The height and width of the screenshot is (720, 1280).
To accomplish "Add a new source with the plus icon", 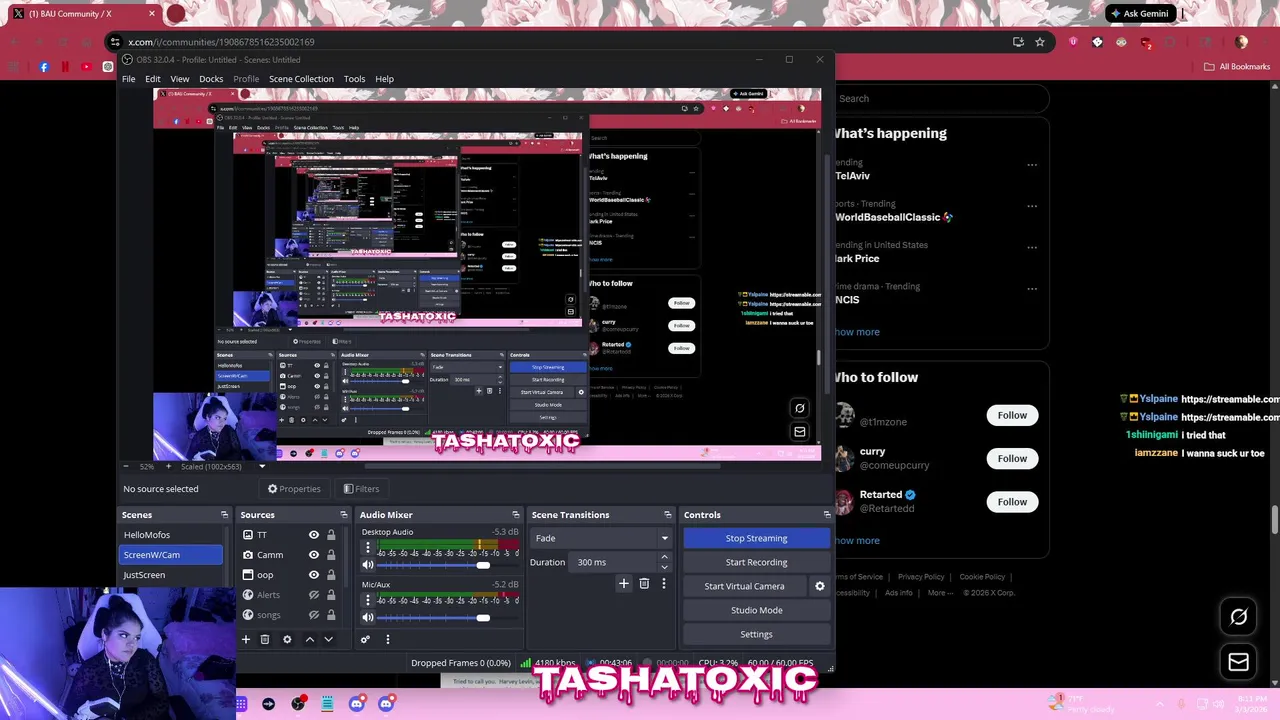I will 246,639.
